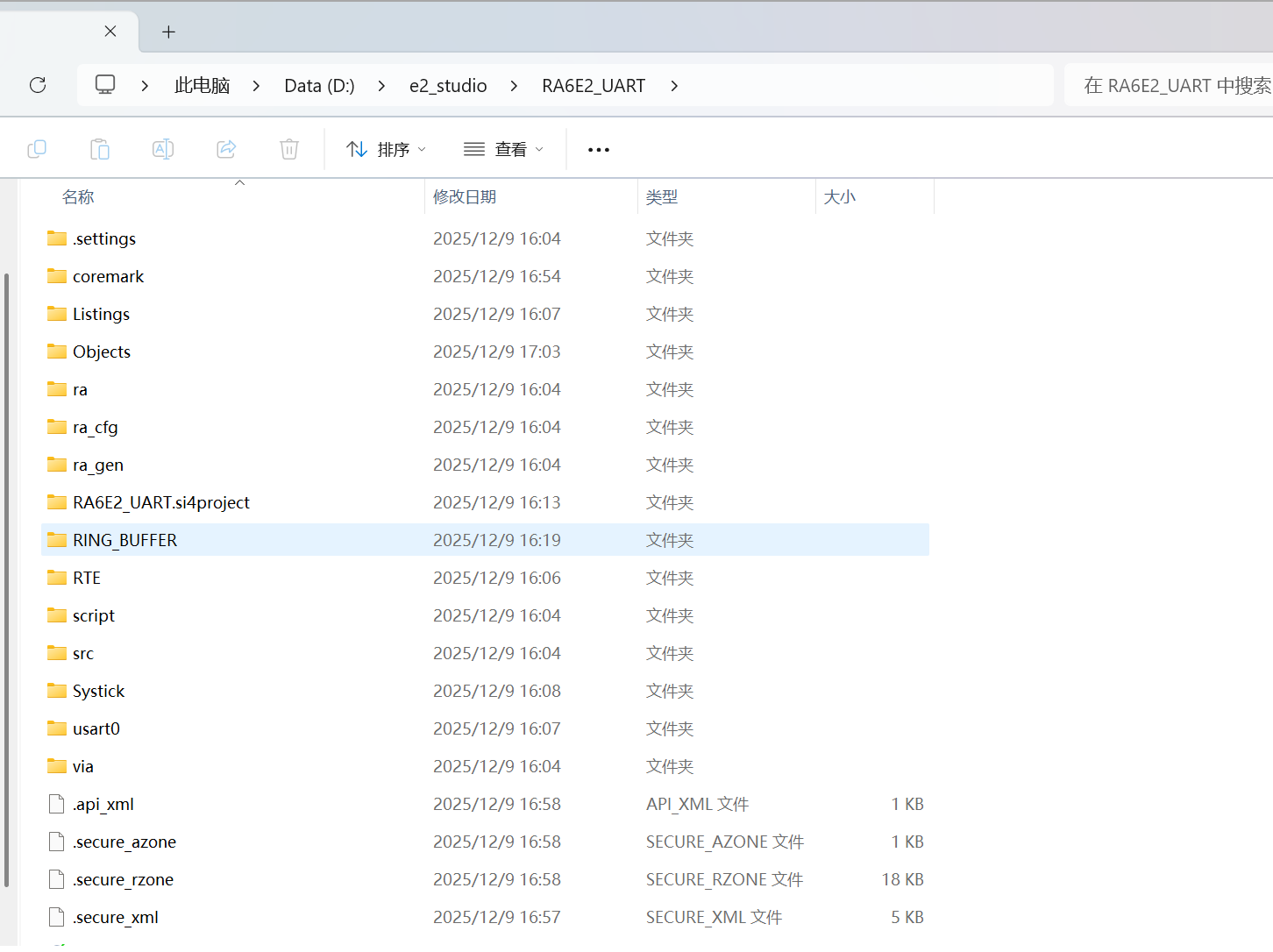1273x952 pixels.
Task: Expand chevron after Data (D:) in path
Action: (x=381, y=86)
